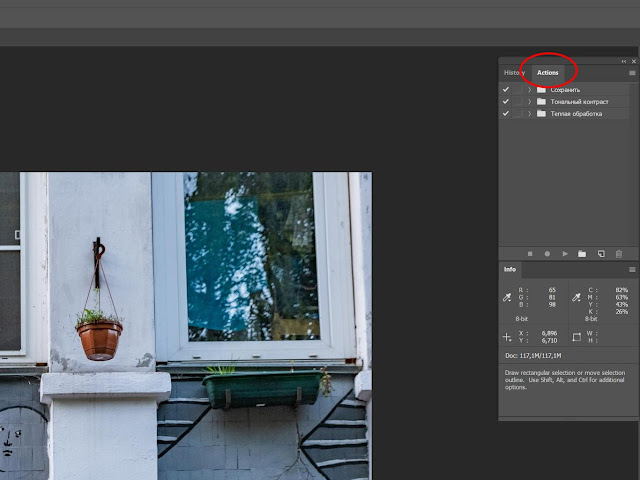
Task: Open the Info panel flyout menu
Action: tap(632, 270)
